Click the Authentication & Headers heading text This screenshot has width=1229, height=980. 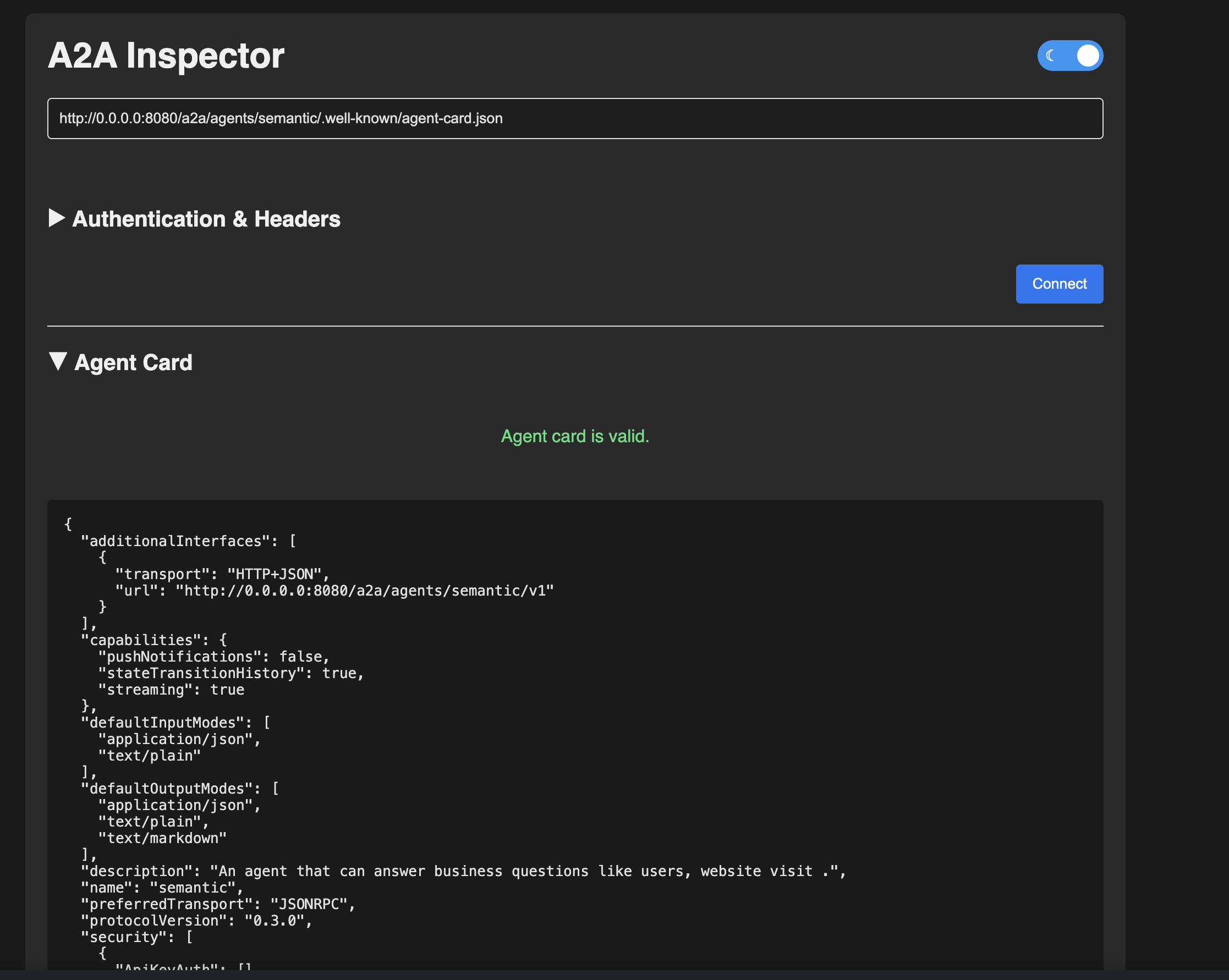click(206, 219)
